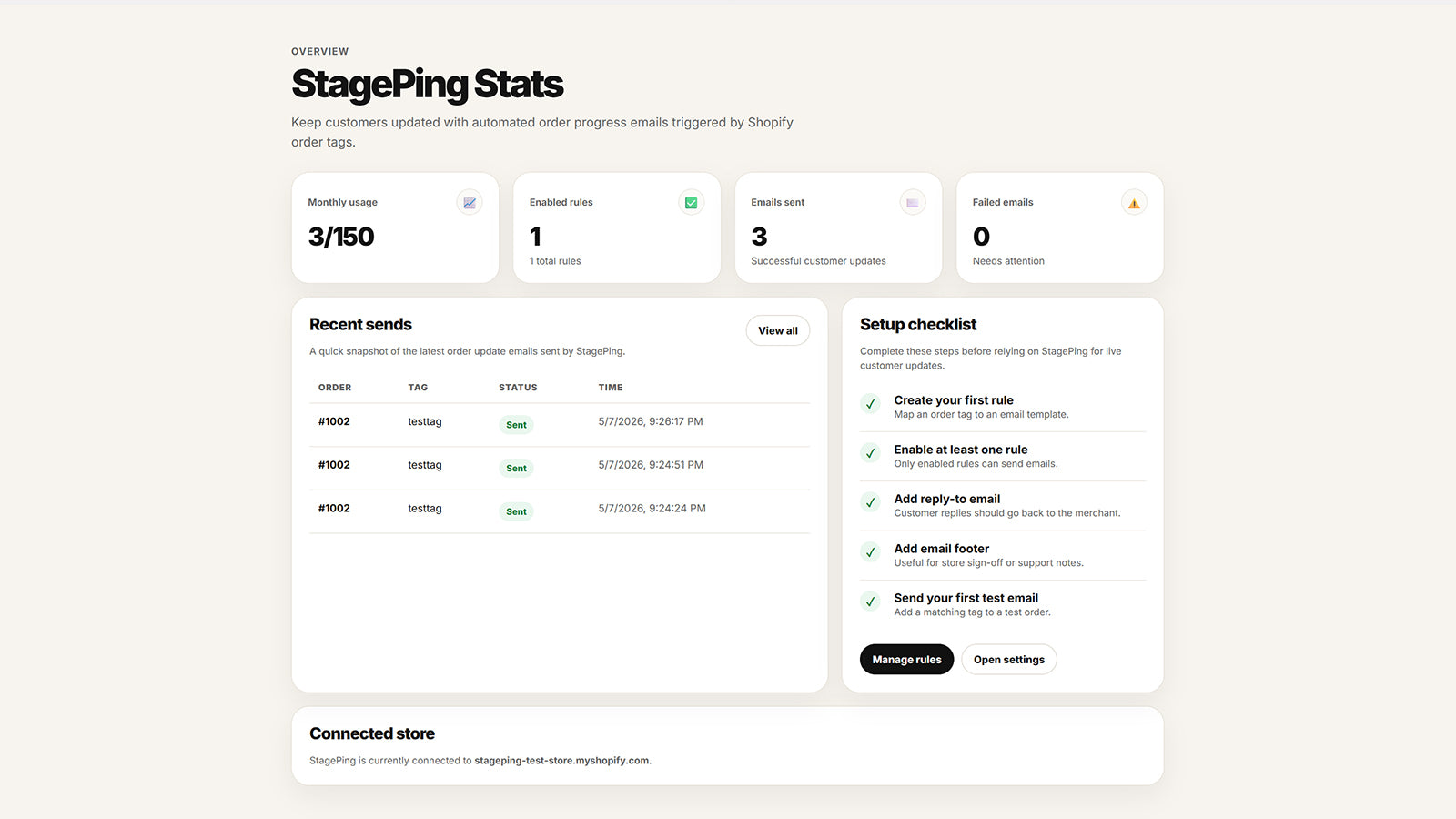The height and width of the screenshot is (819, 1456).
Task: Click the STATUS column header
Action: pyautogui.click(x=518, y=388)
